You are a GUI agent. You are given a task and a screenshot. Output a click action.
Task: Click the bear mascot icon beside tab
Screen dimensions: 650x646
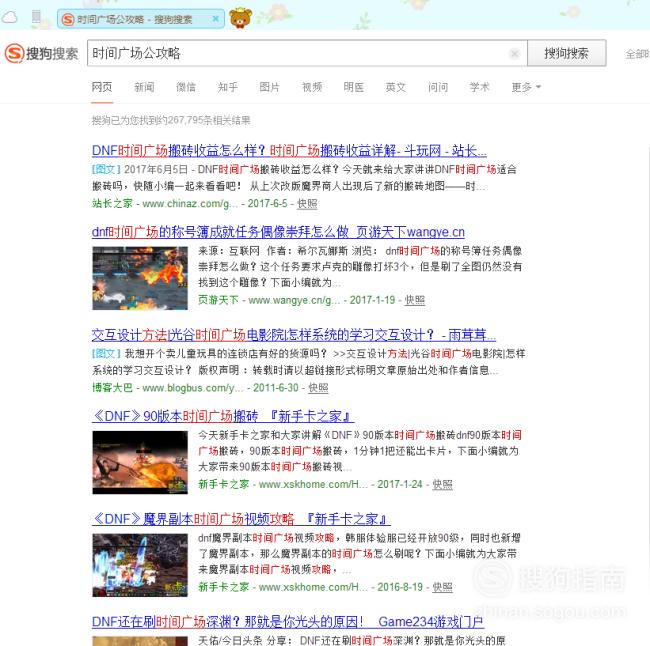pyautogui.click(x=240, y=18)
